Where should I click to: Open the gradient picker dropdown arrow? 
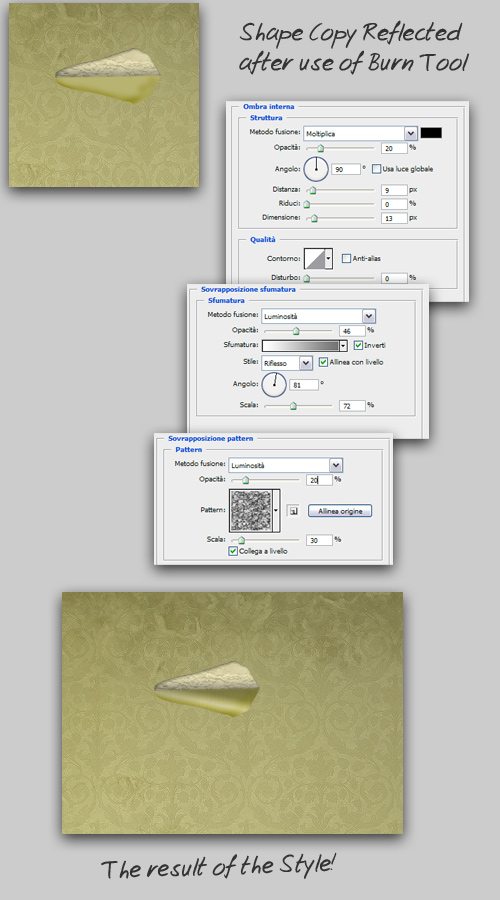(x=343, y=346)
